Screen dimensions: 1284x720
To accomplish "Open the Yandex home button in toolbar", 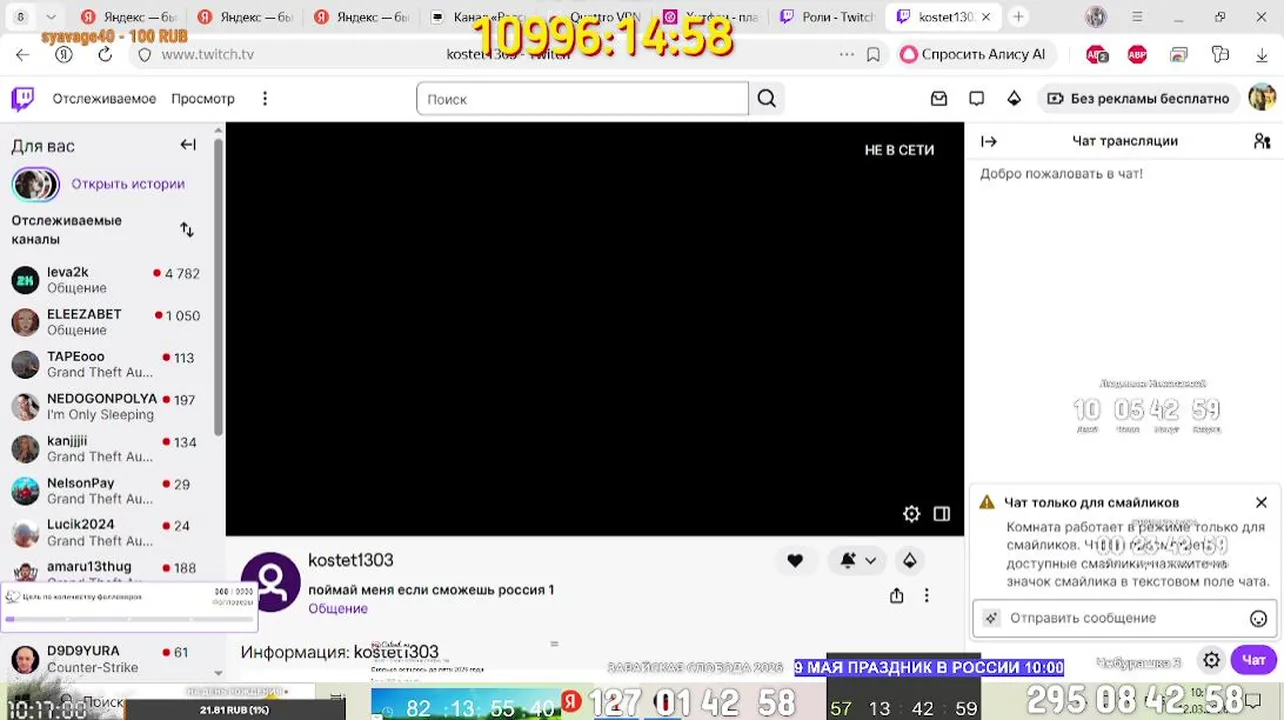I will coord(64,55).
